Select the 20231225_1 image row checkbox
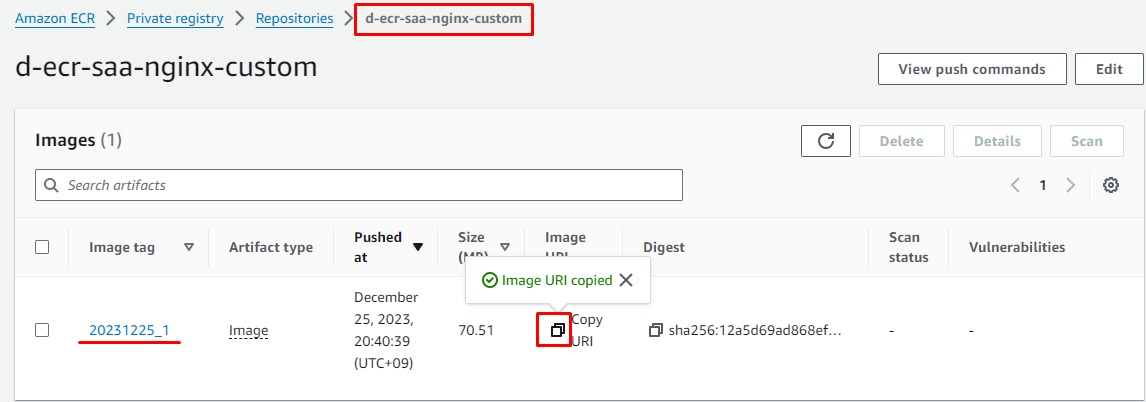This screenshot has height=402, width=1146. (42, 330)
